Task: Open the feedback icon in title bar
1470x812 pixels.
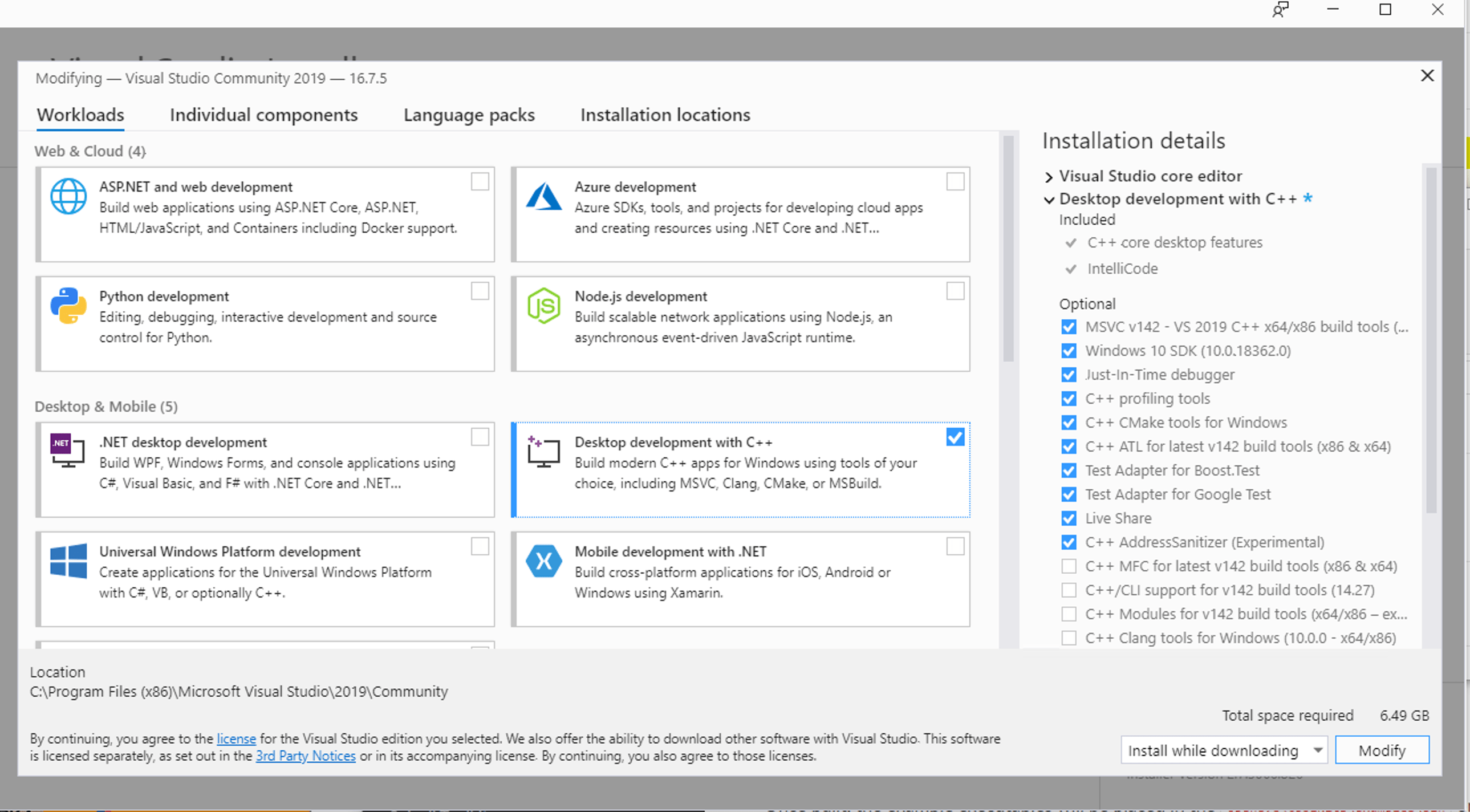Action: coord(1280,10)
